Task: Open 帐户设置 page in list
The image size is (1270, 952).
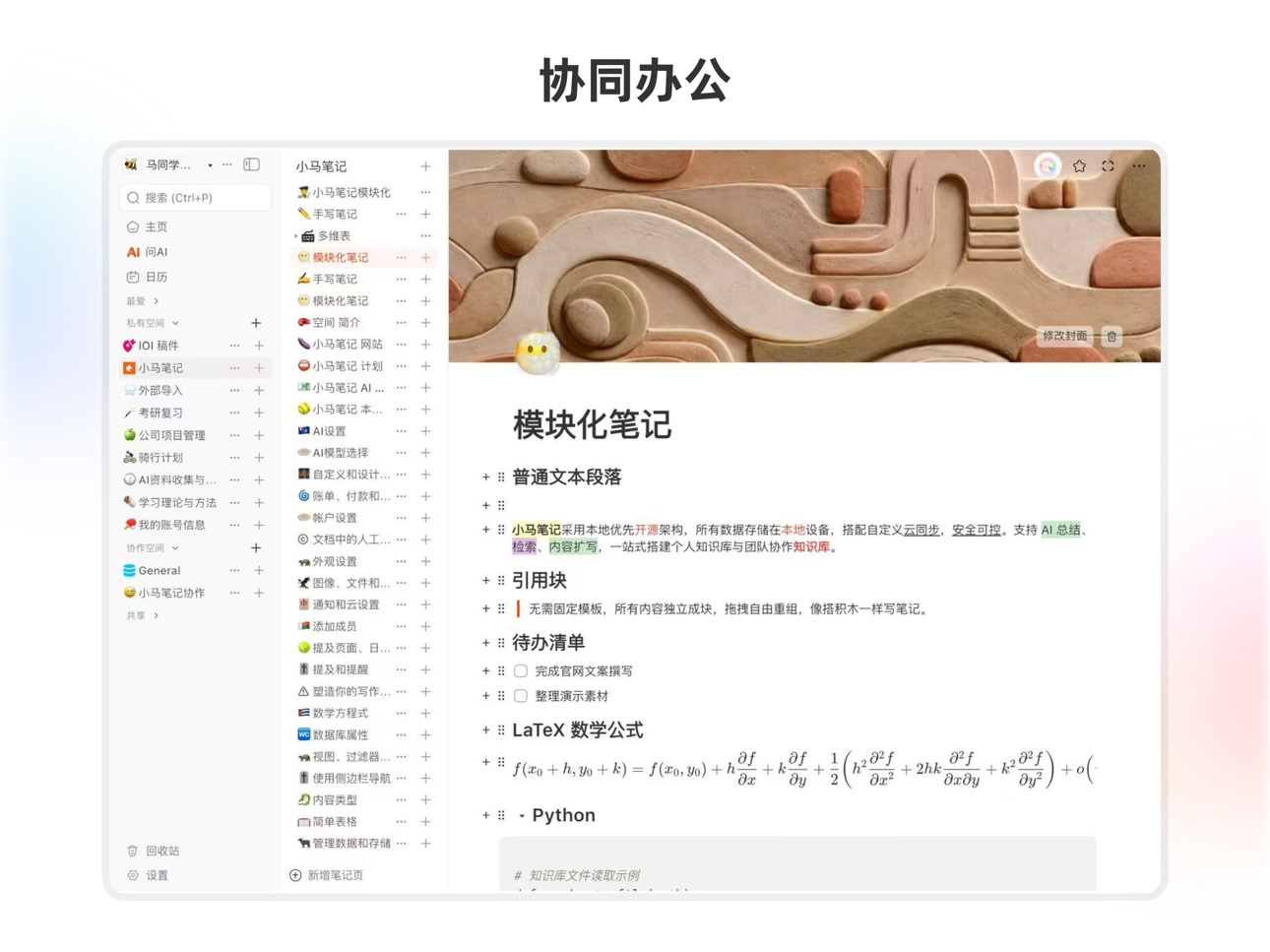Action: (334, 518)
